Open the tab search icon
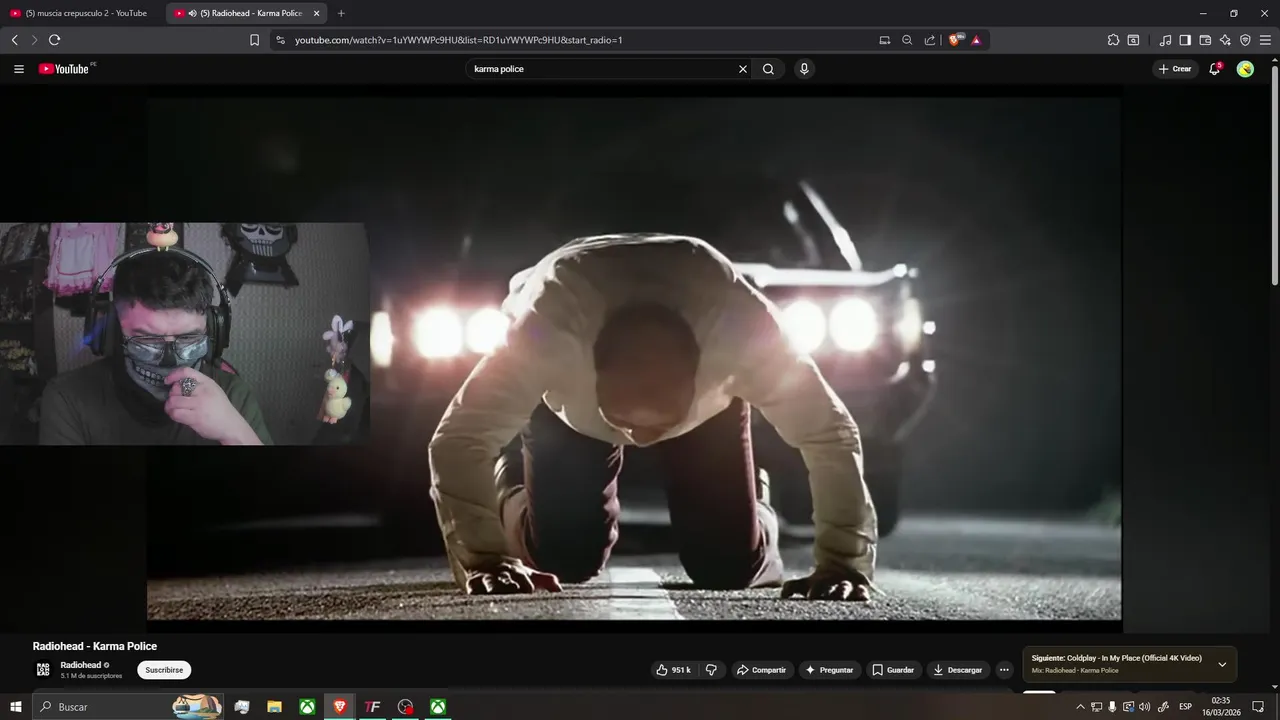This screenshot has width=1280, height=720. 1133,40
